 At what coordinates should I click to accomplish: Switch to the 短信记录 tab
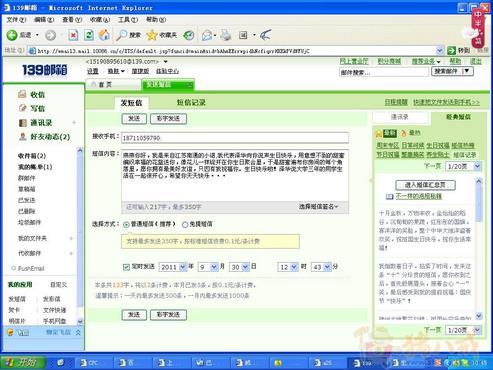(x=191, y=103)
